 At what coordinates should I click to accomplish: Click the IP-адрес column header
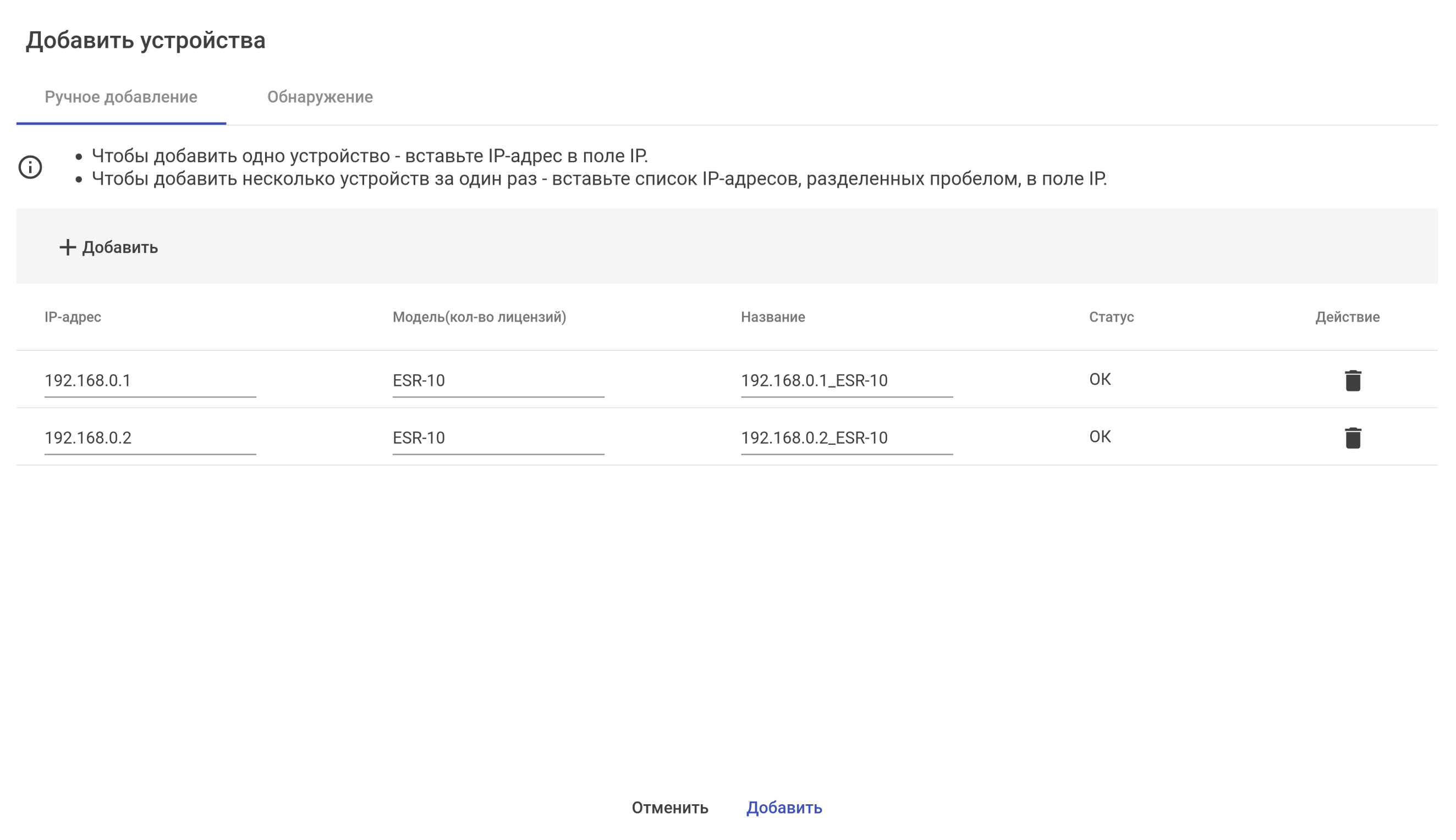coord(73,317)
